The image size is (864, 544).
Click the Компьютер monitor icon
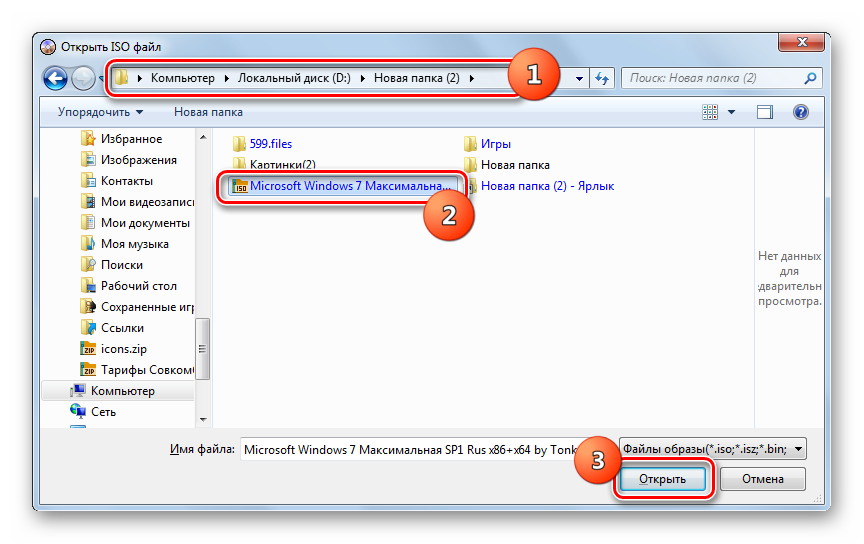tap(78, 390)
